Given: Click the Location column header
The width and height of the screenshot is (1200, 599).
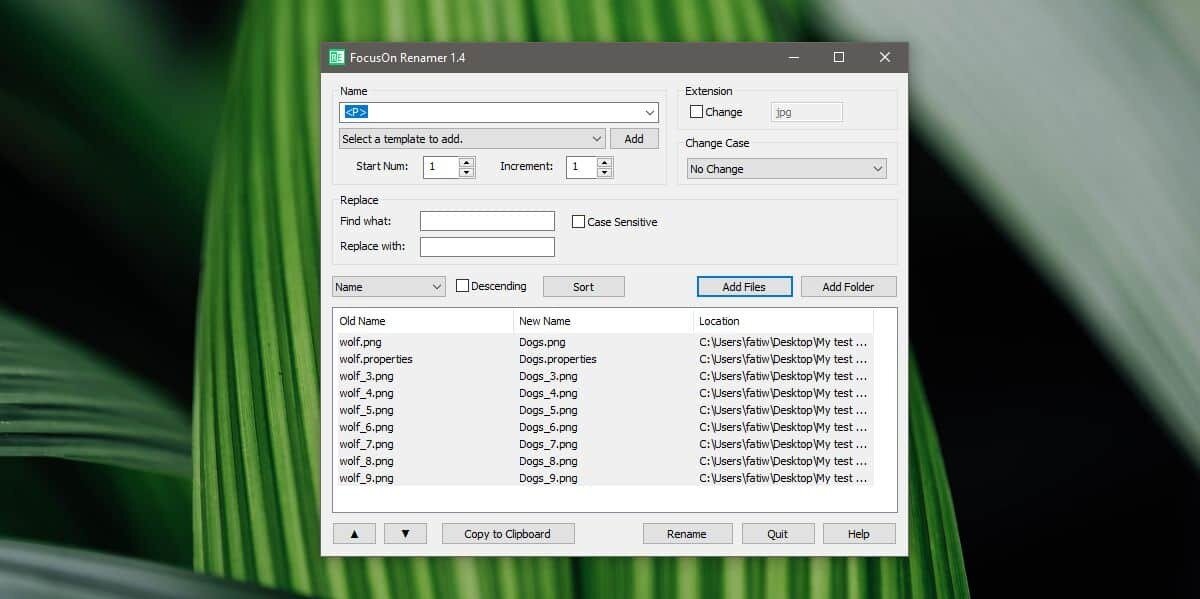Looking at the screenshot, I should point(782,321).
